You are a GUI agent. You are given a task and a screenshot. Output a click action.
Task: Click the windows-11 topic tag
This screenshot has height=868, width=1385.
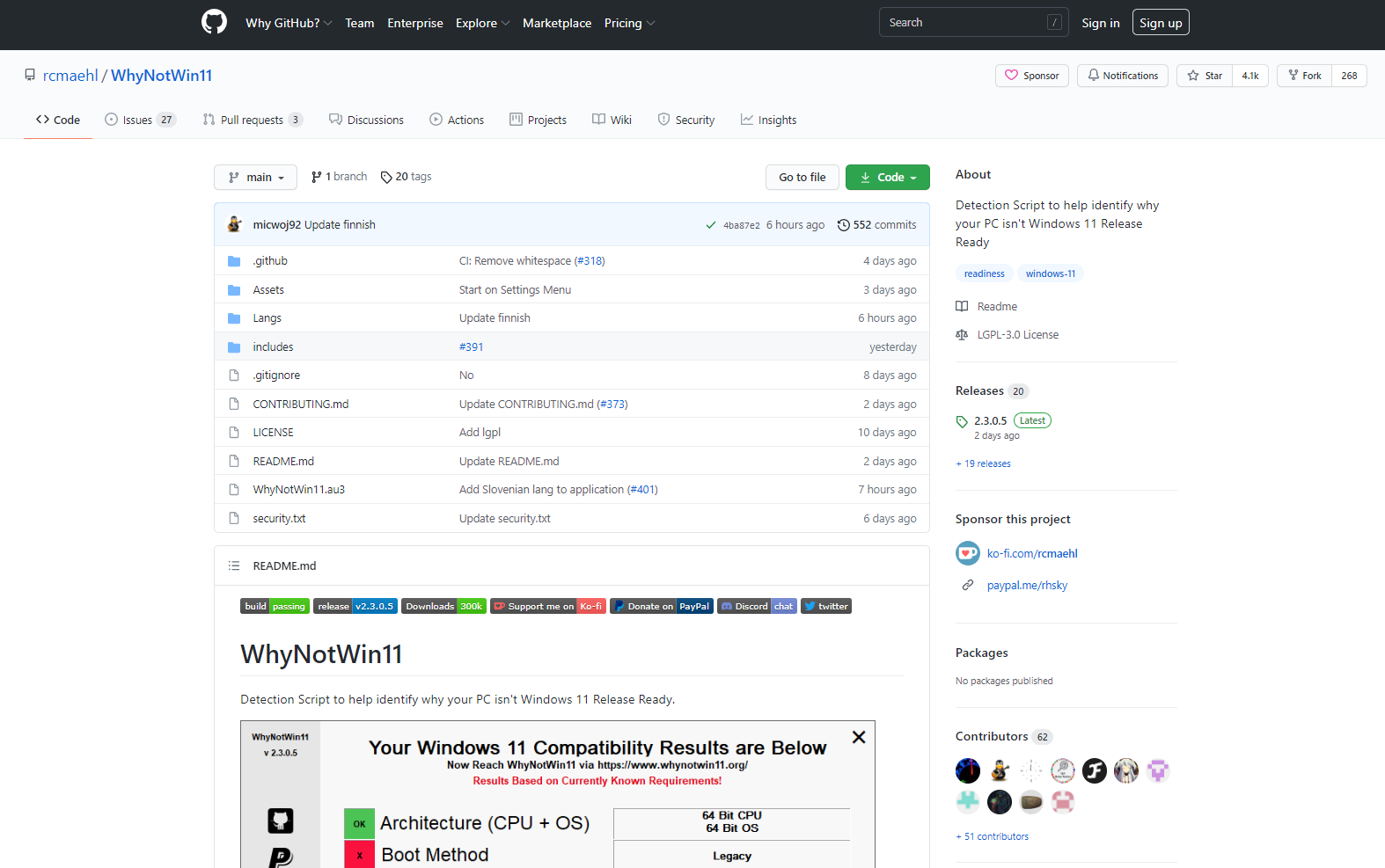1051,274
